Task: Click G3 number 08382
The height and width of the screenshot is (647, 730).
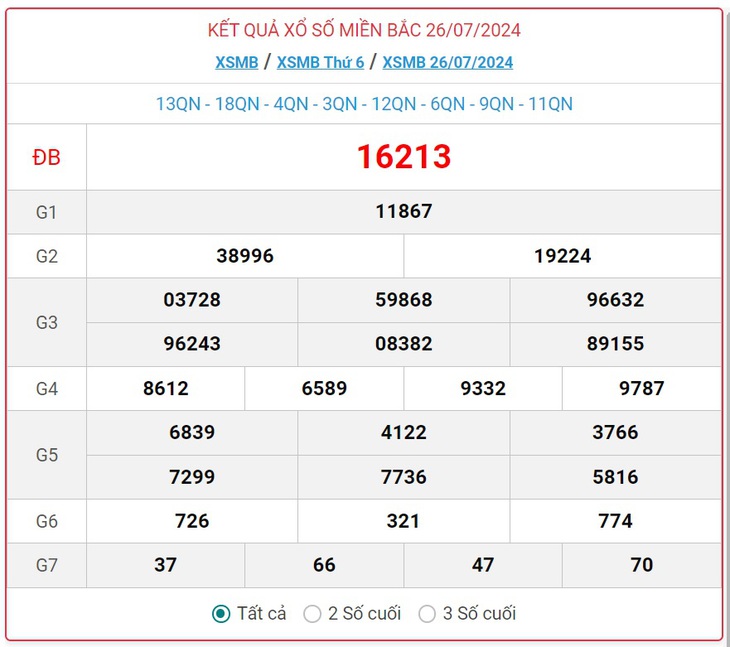Action: [404, 344]
